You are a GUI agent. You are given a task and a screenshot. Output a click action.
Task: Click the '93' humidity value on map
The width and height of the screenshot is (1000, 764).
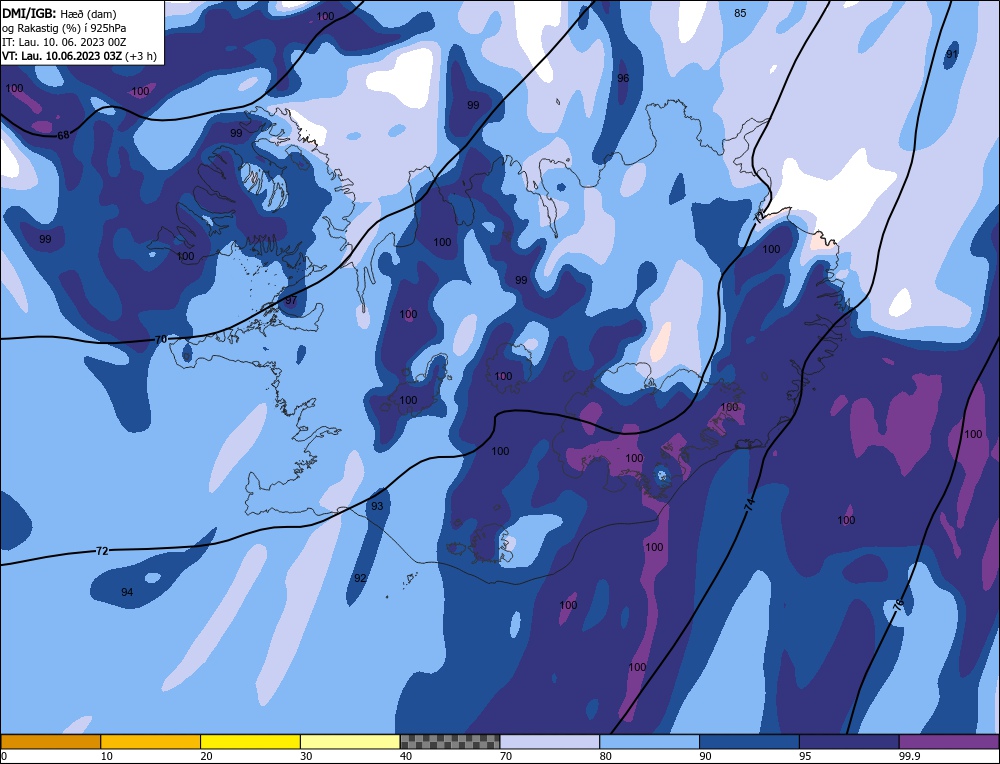378,506
